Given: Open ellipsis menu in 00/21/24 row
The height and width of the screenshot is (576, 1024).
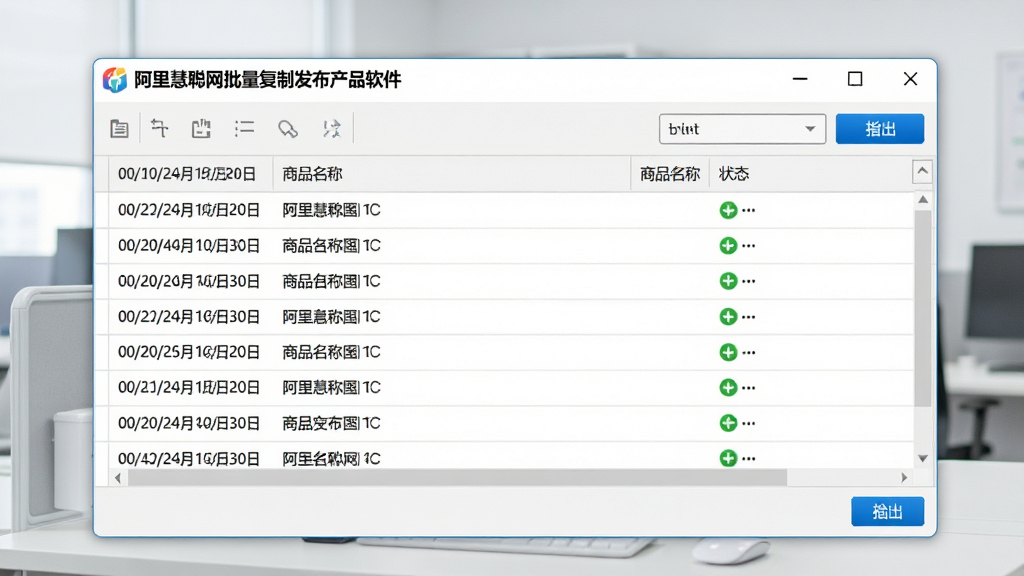Looking at the screenshot, I should (x=749, y=387).
